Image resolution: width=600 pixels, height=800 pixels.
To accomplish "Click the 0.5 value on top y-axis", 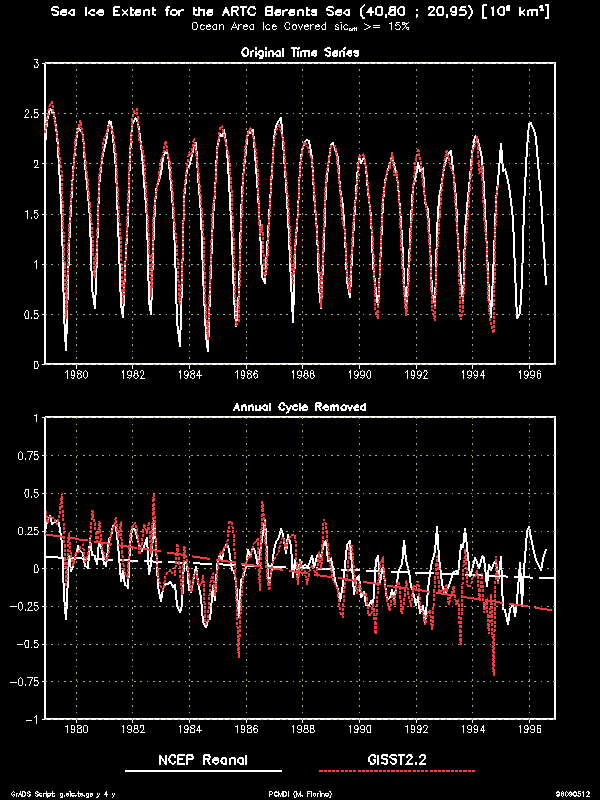I will [31, 315].
